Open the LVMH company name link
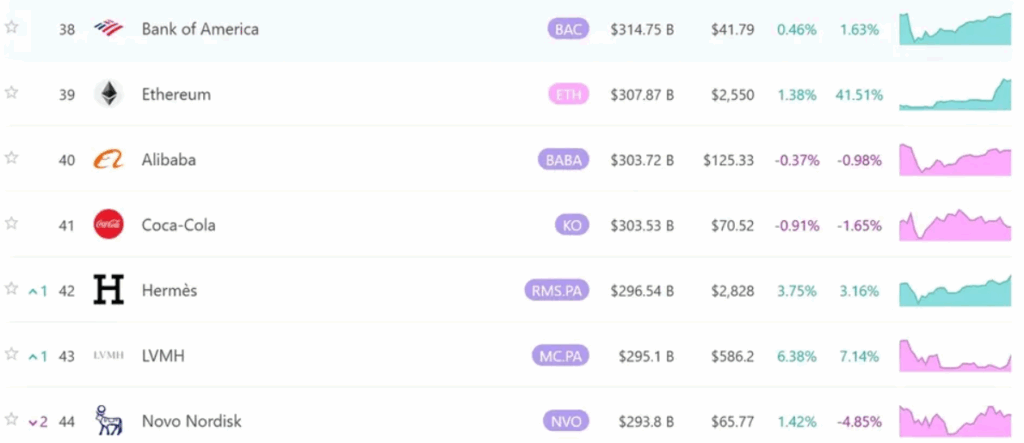 163,356
